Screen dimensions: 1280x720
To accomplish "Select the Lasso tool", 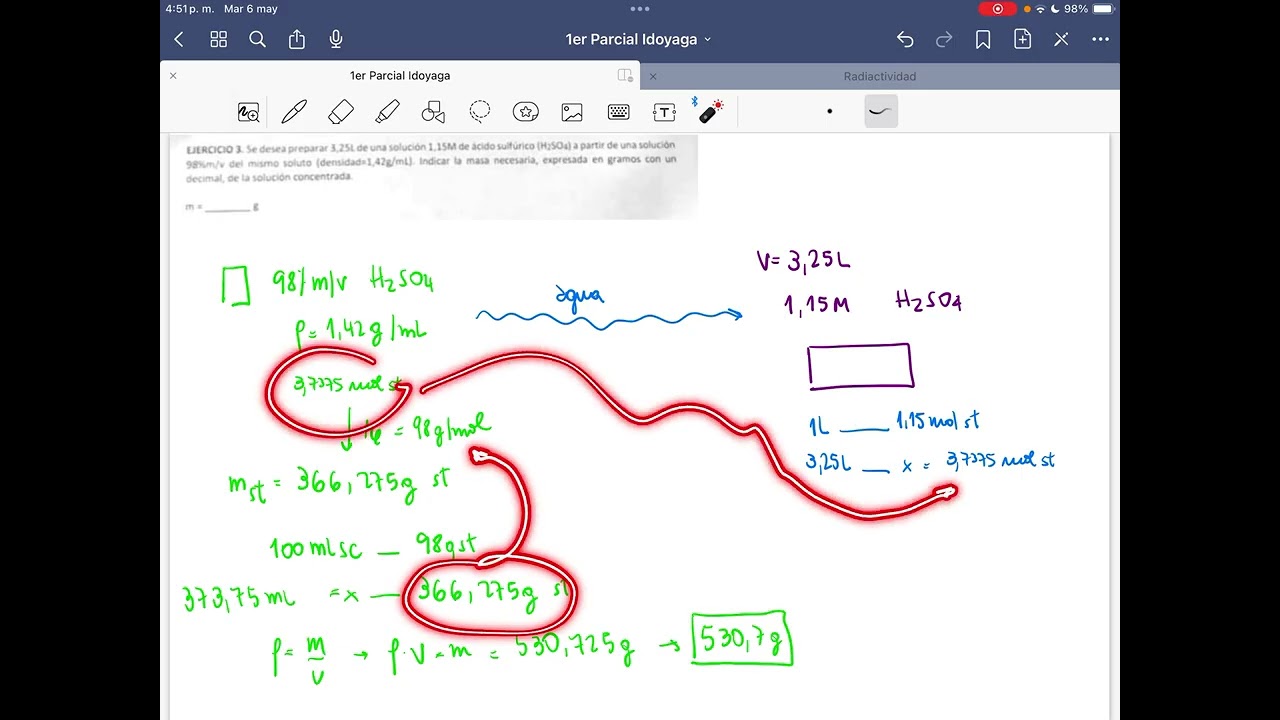I will [x=480, y=112].
